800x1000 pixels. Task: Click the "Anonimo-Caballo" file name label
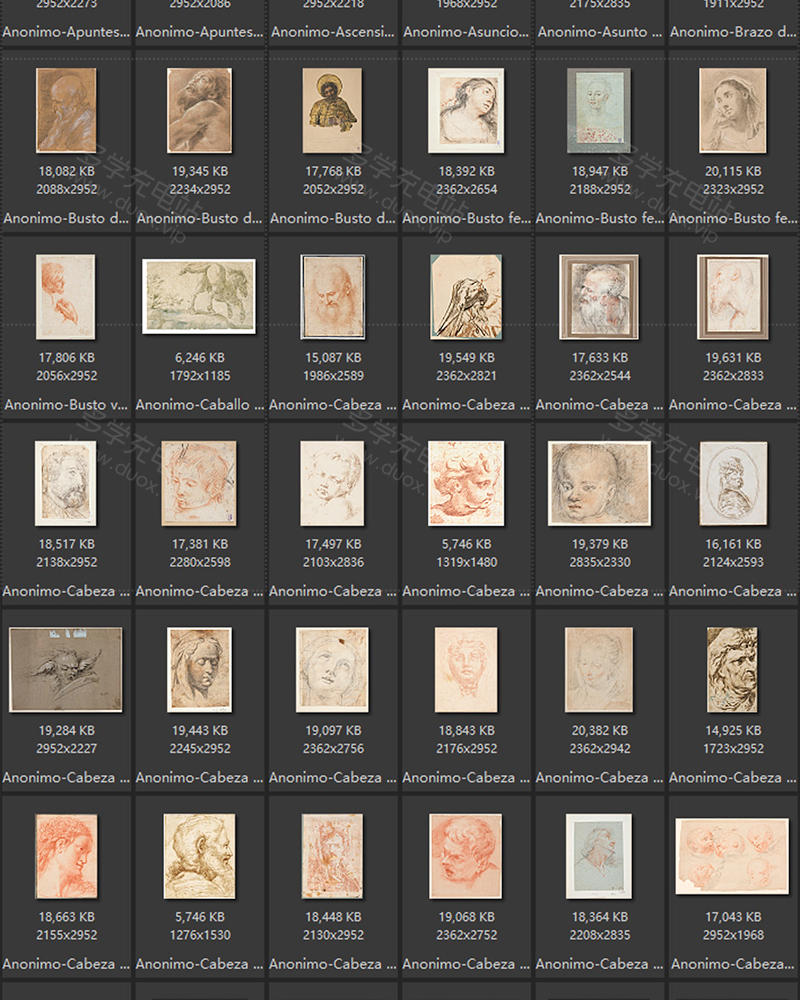(199, 405)
